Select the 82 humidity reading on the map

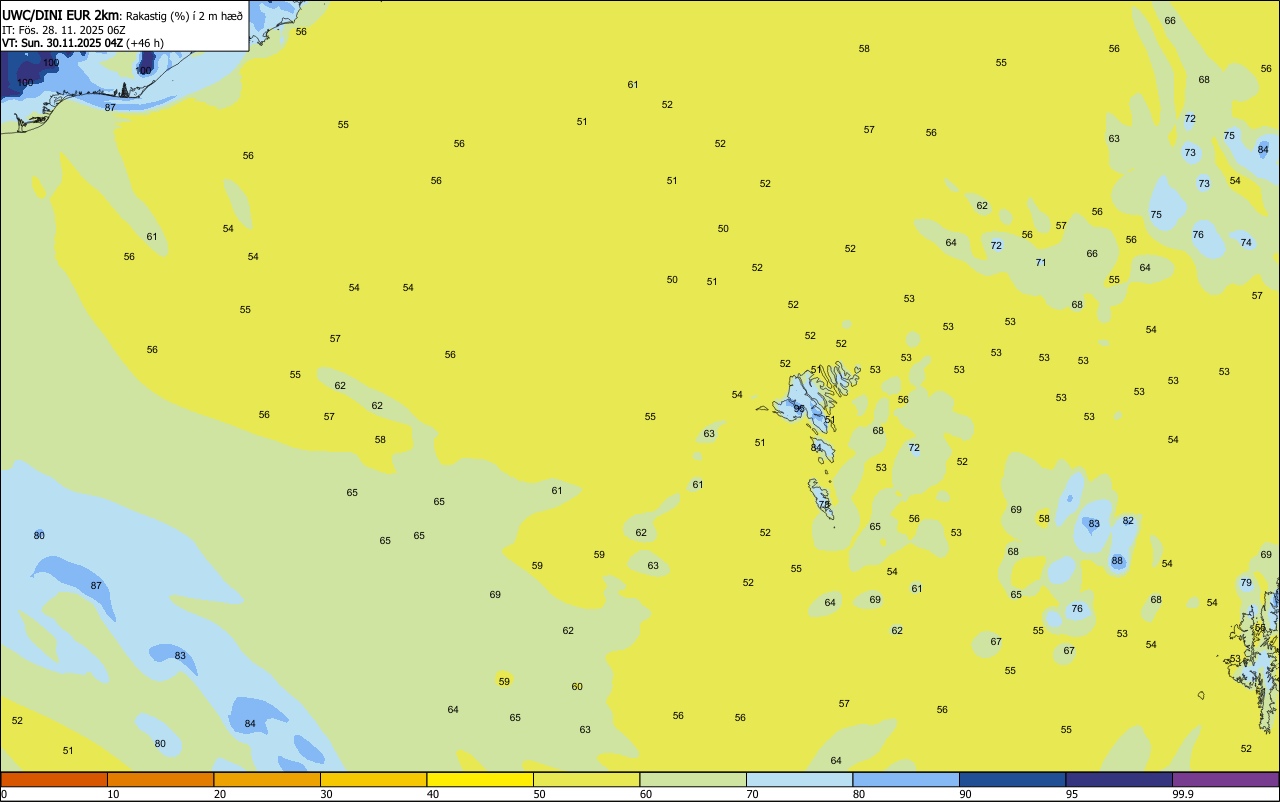click(1128, 521)
